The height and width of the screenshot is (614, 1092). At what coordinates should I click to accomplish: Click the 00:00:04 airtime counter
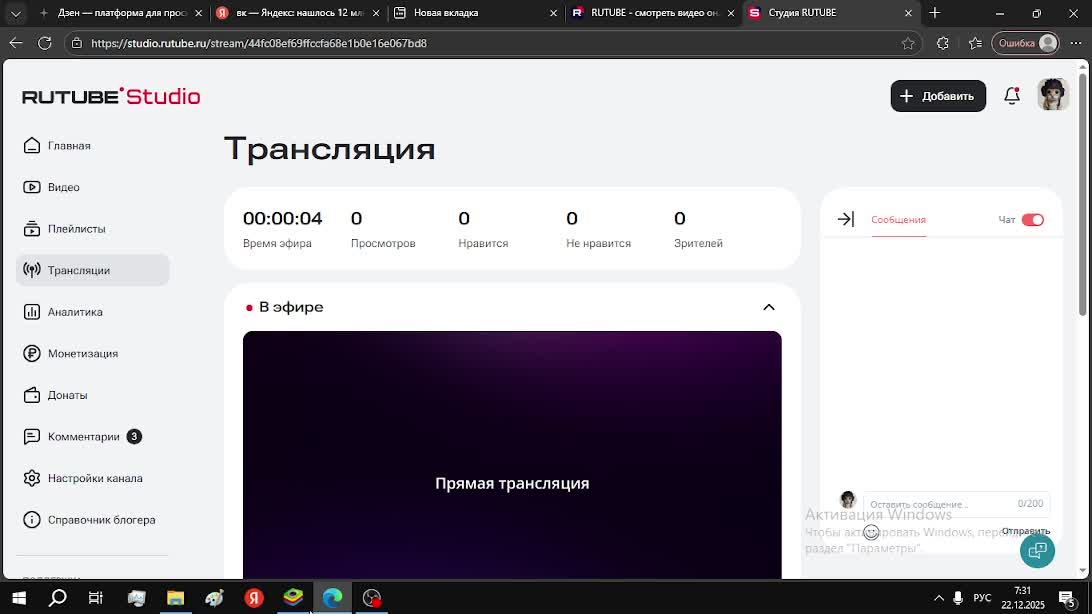[x=283, y=219]
